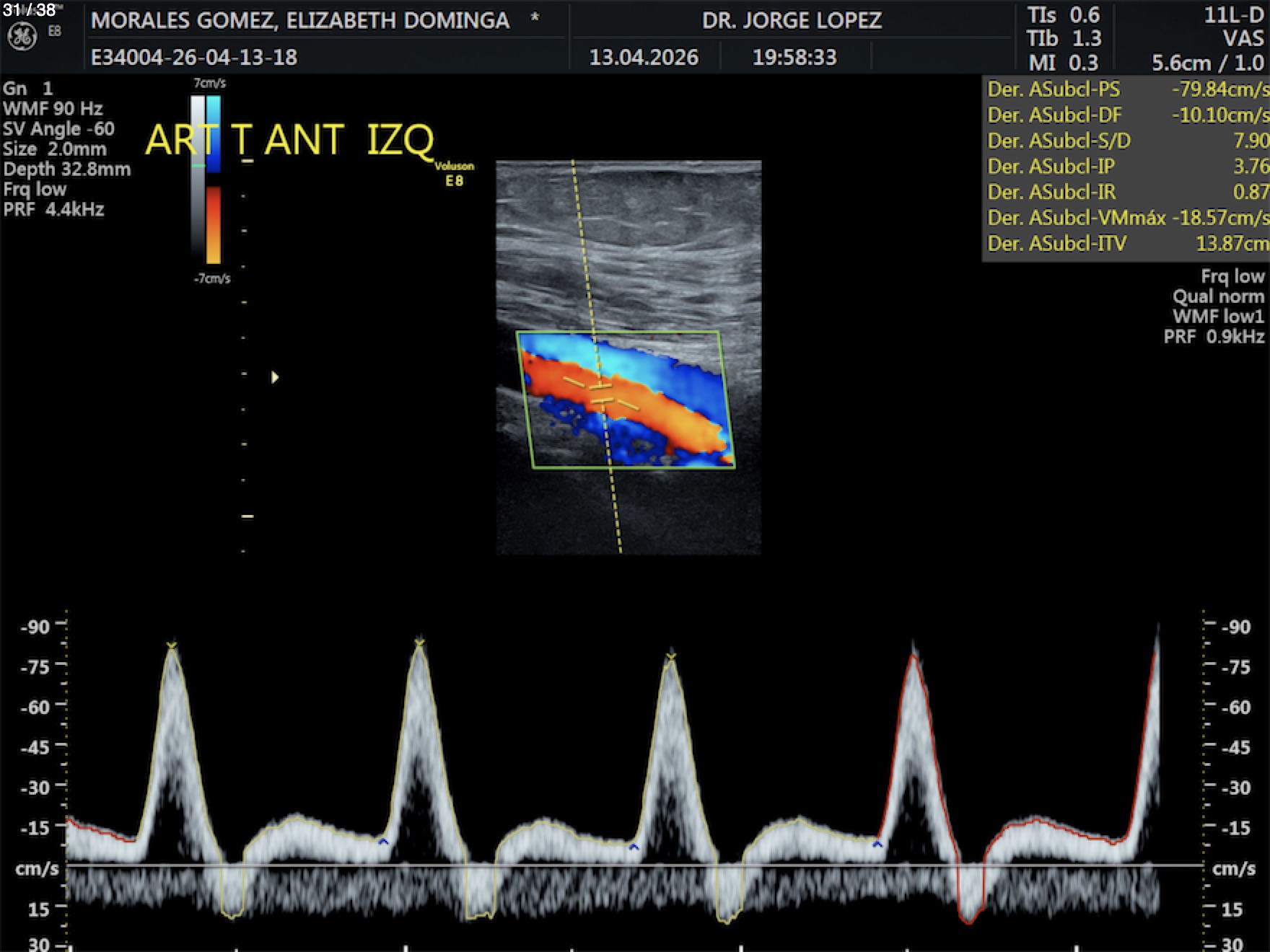The image size is (1270, 952).
Task: Select the 31 / 38 image counter
Action: [x=30, y=10]
